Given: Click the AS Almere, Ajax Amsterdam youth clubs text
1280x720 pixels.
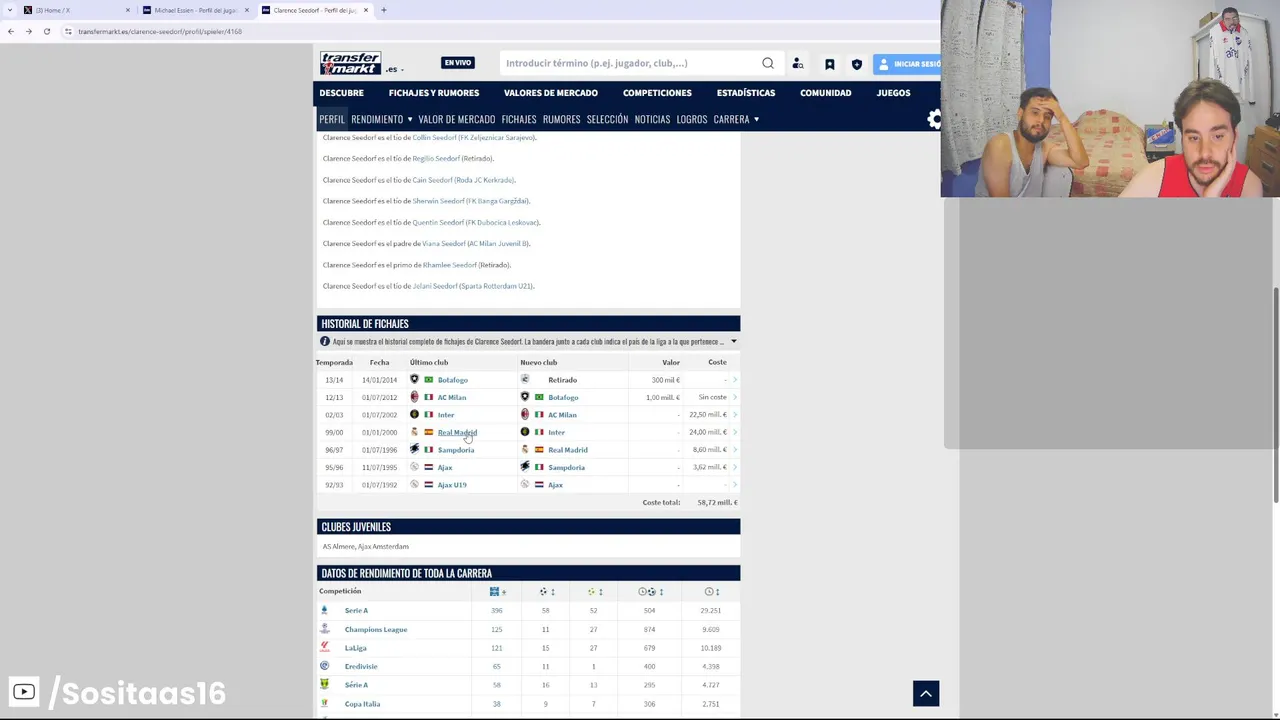Looking at the screenshot, I should coord(365,547).
